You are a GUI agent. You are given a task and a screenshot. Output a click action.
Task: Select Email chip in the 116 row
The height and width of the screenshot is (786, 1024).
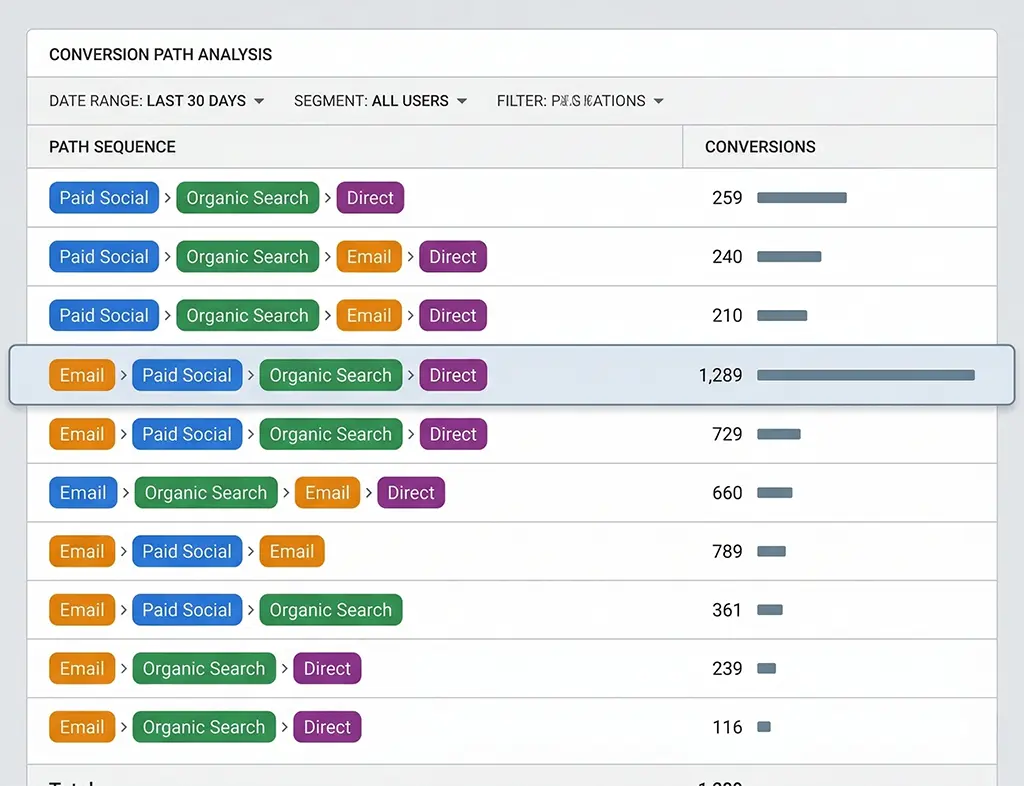[x=82, y=727]
